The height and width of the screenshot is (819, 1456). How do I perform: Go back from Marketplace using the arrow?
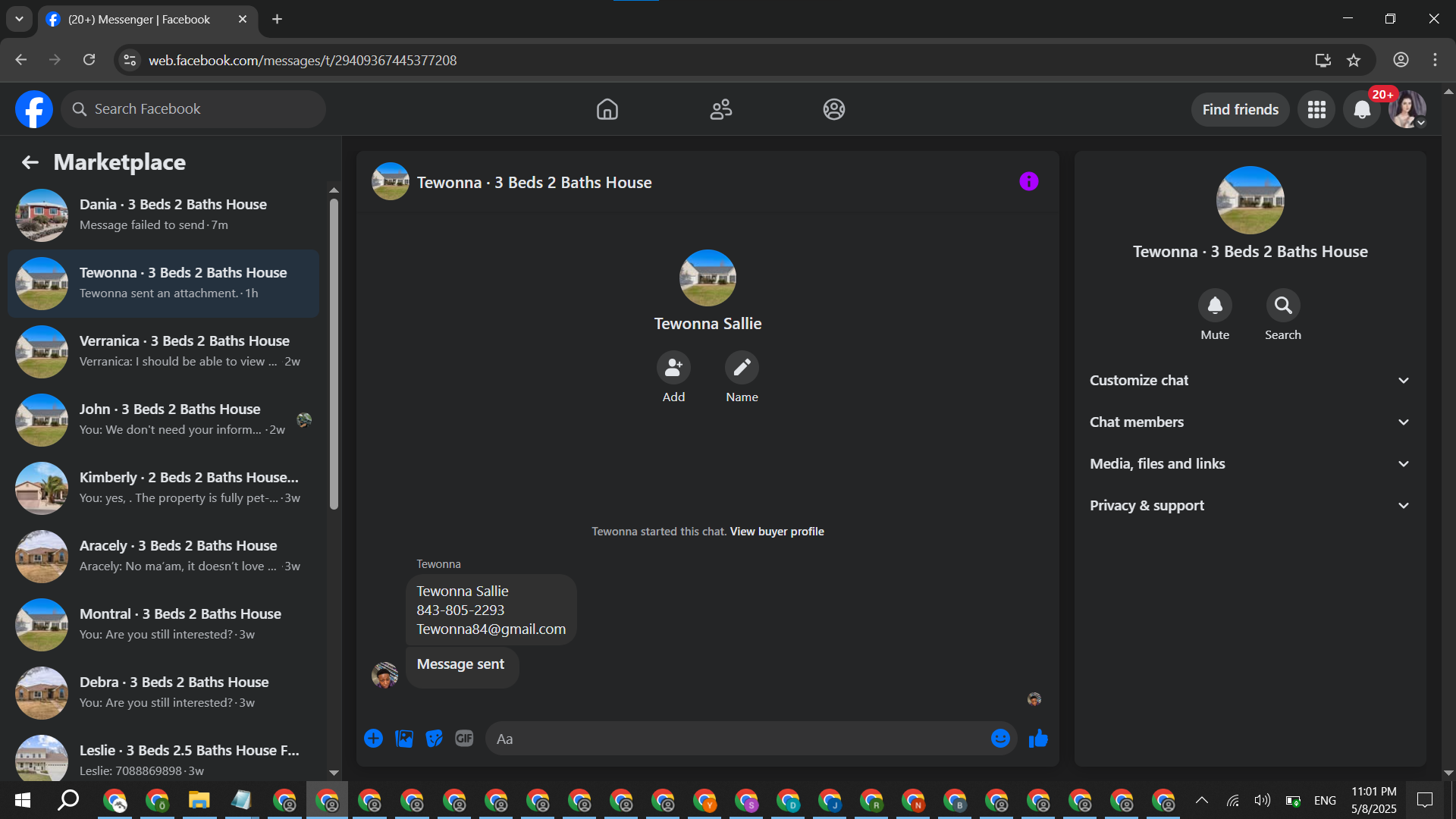pyautogui.click(x=30, y=162)
